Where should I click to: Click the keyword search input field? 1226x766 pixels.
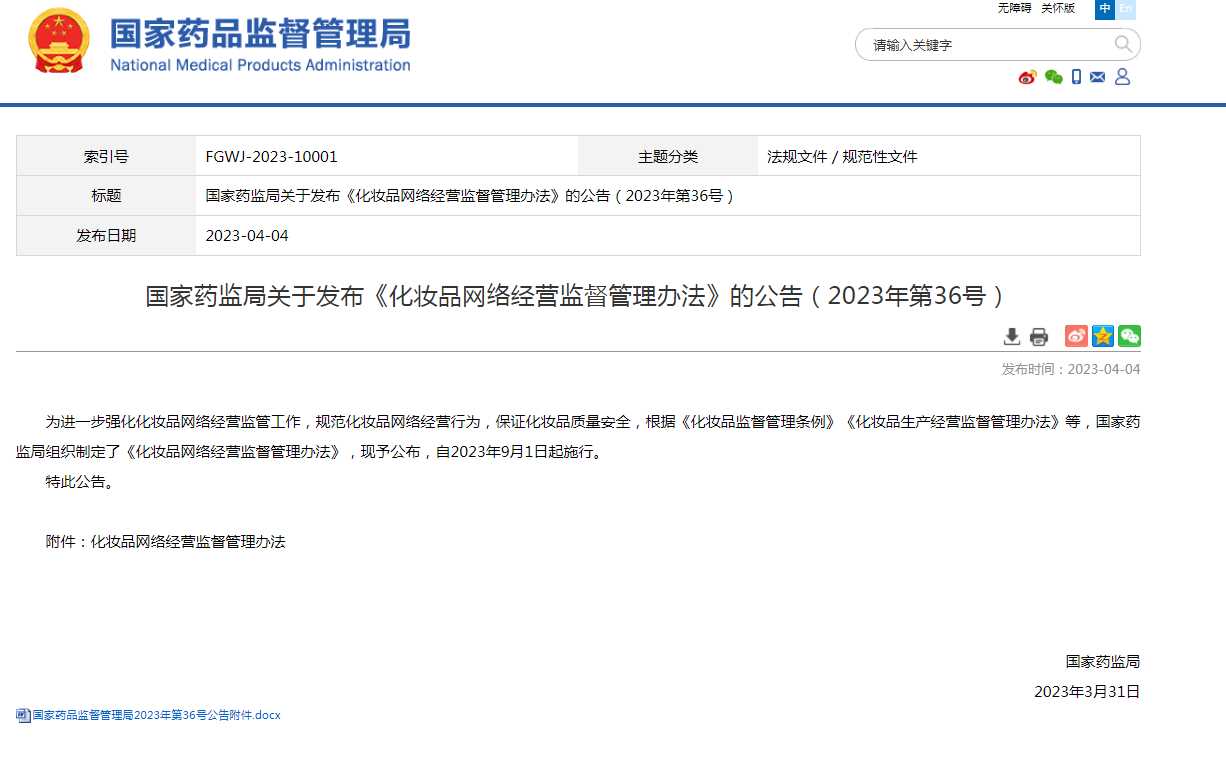pos(985,45)
